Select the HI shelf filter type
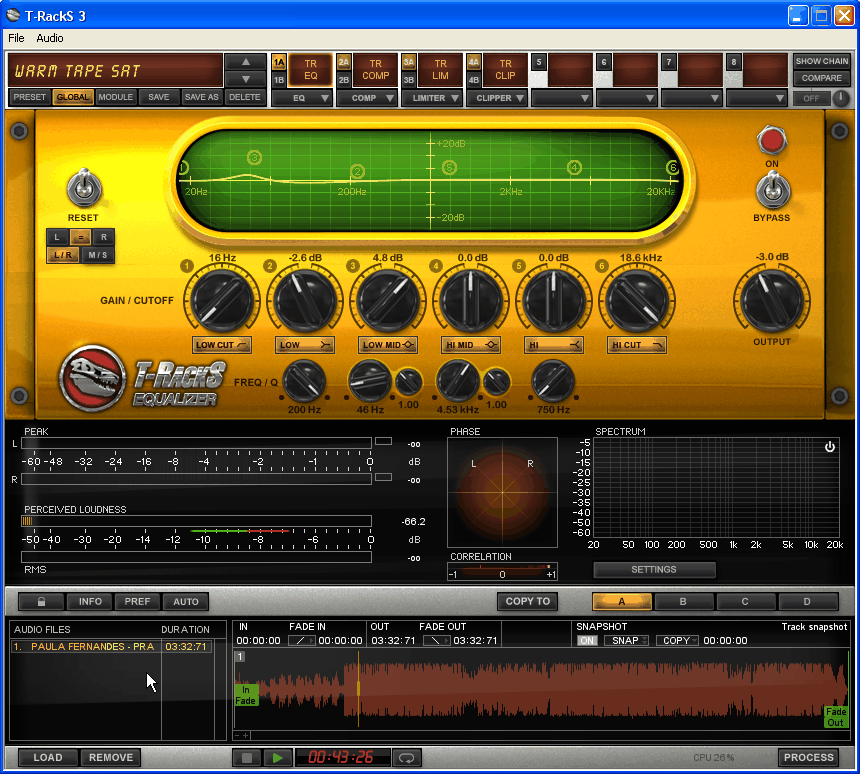The image size is (860, 774). [553, 345]
